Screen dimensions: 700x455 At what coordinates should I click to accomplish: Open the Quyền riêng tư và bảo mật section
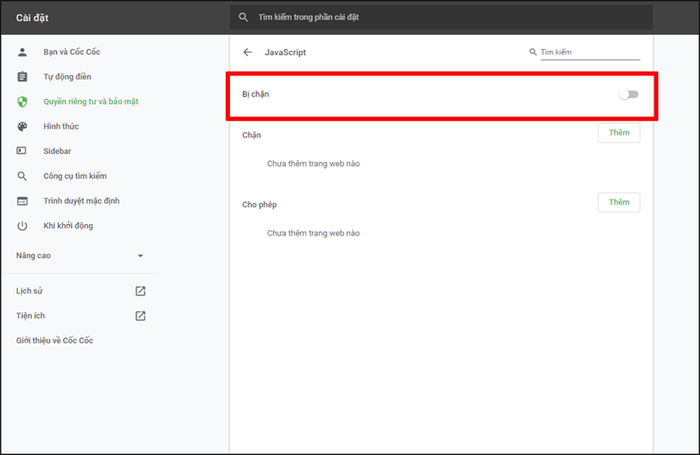(x=91, y=101)
